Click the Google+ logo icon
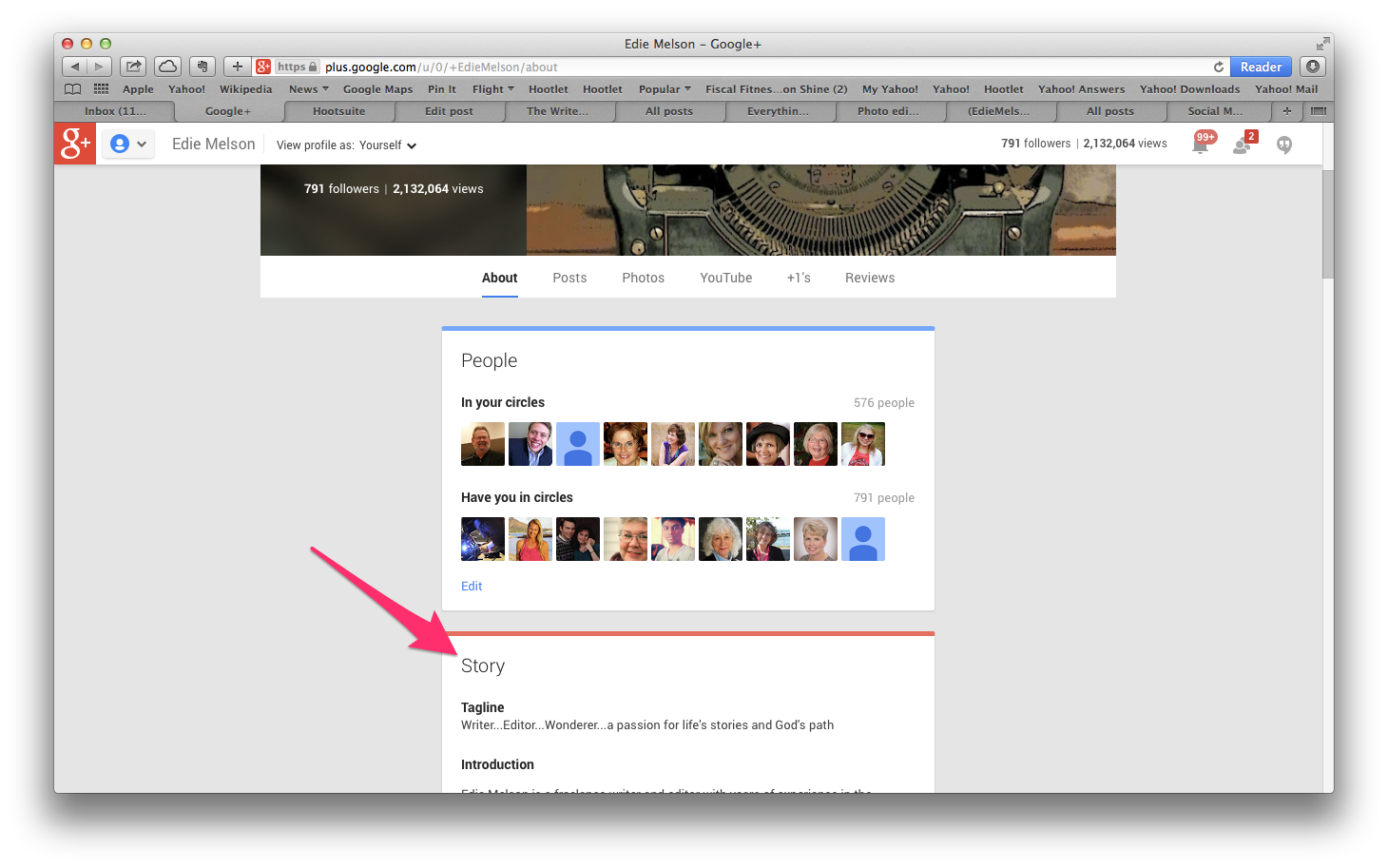Screen dimensions: 1388x868 [x=75, y=144]
